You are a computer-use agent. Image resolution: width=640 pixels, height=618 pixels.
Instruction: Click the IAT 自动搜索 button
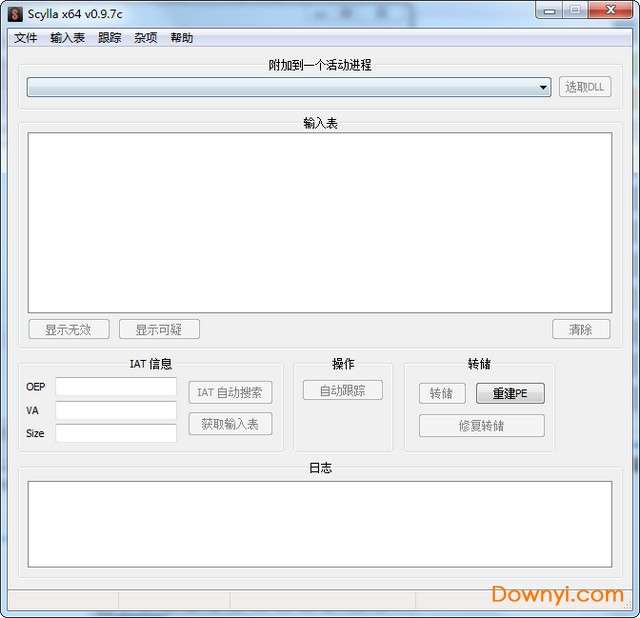click(x=230, y=392)
